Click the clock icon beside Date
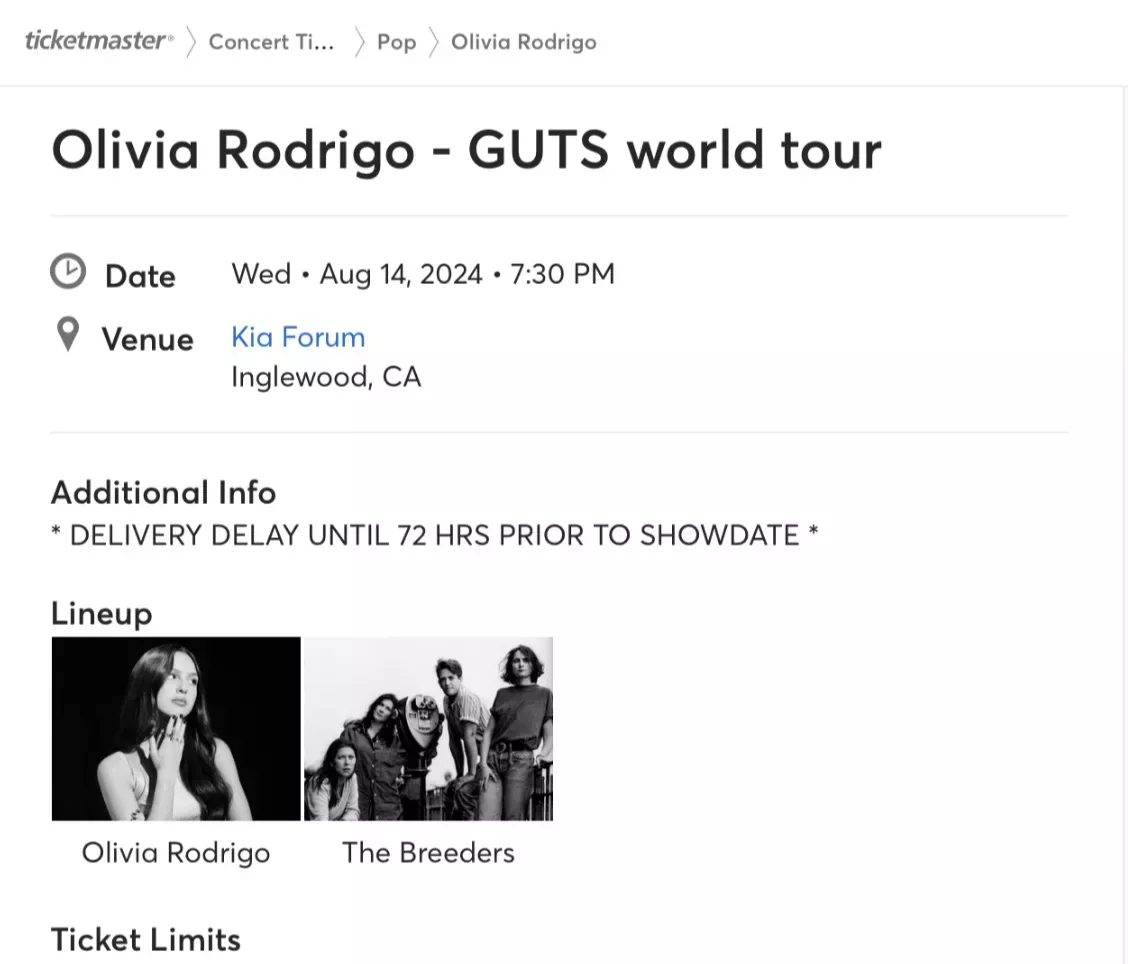1128x964 pixels. point(68,272)
